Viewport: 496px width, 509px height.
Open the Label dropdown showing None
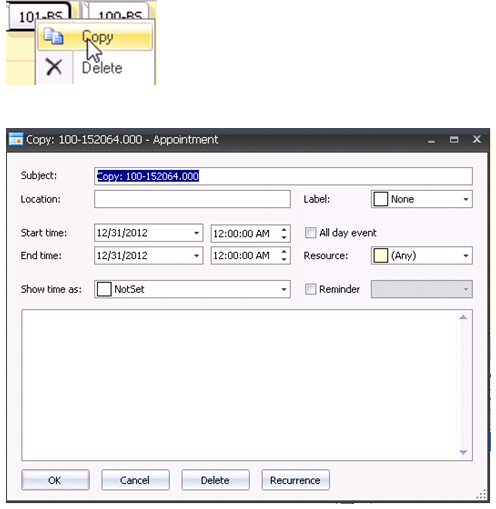click(422, 199)
